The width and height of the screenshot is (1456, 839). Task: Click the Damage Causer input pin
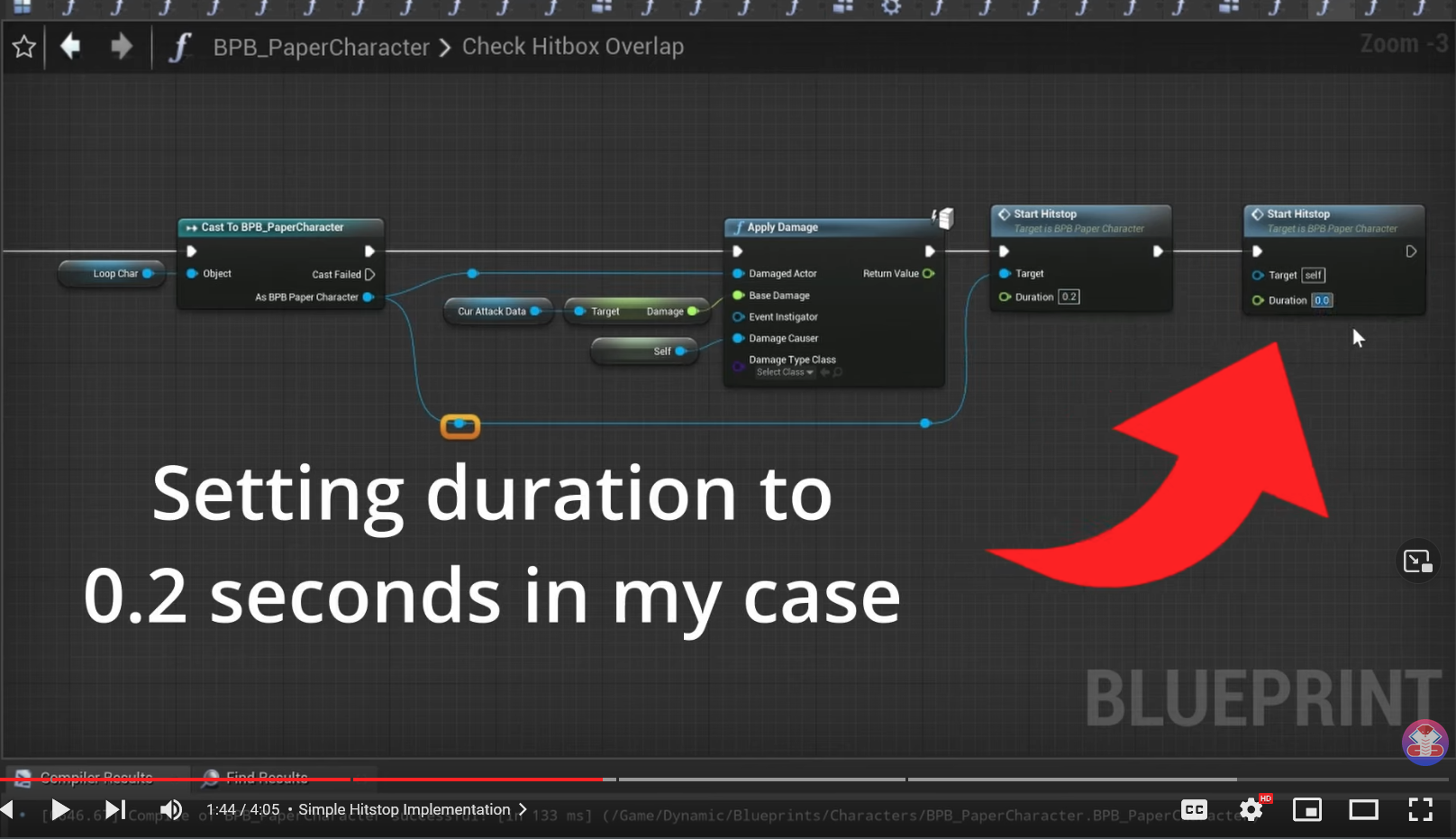coord(738,338)
